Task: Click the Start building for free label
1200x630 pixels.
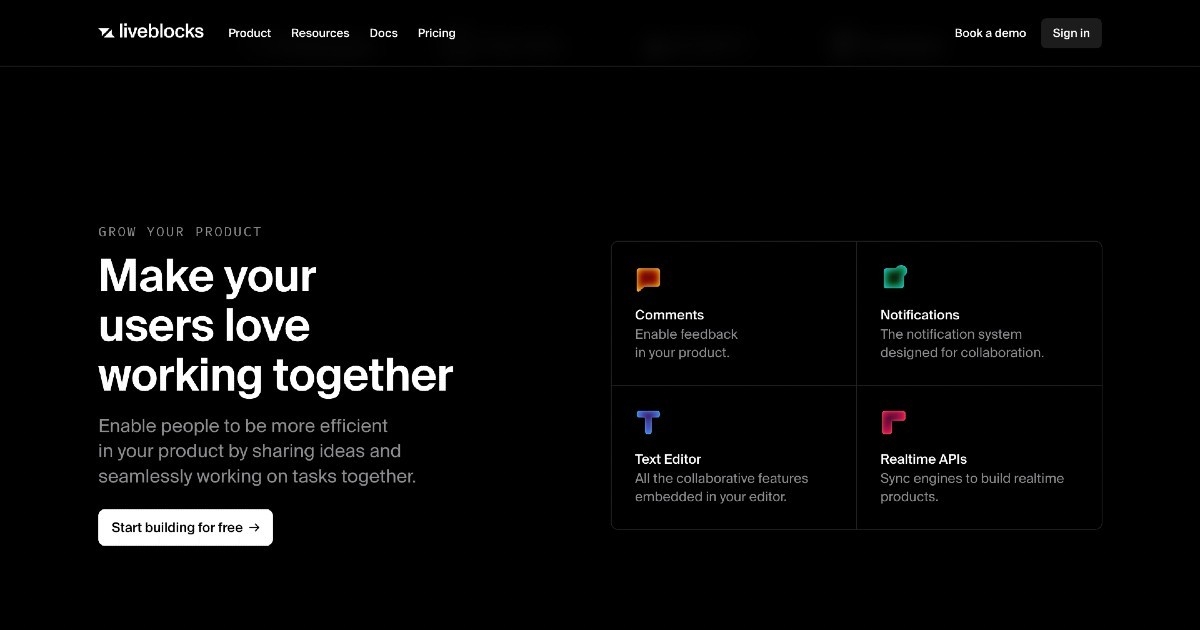Action: tap(177, 527)
